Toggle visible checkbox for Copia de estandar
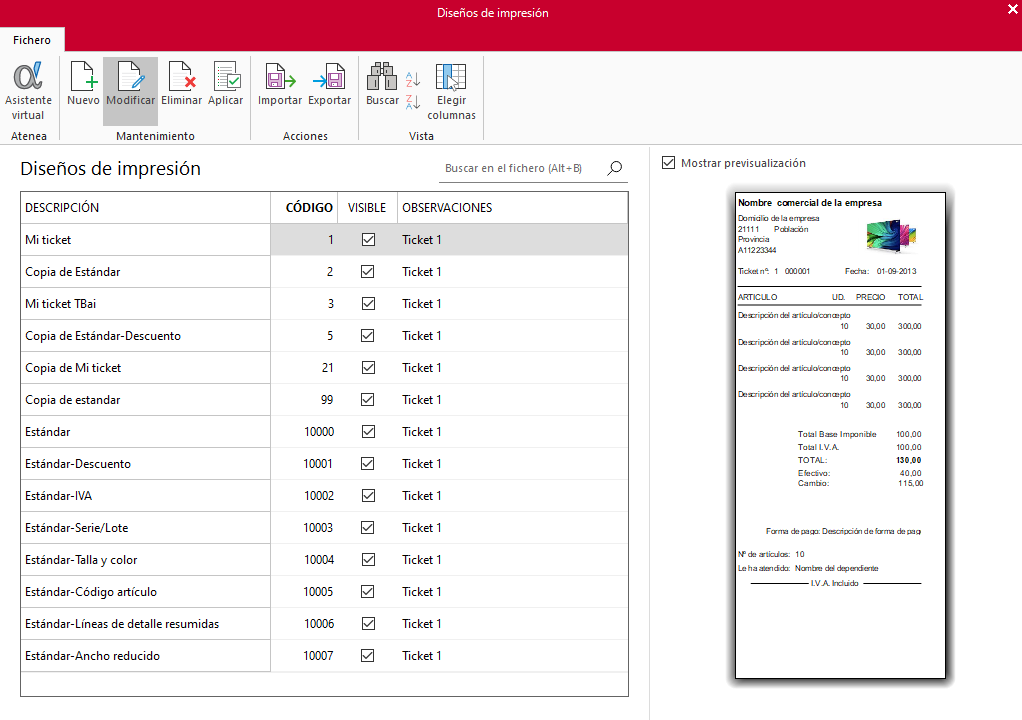This screenshot has height=720, width=1022. (x=368, y=399)
